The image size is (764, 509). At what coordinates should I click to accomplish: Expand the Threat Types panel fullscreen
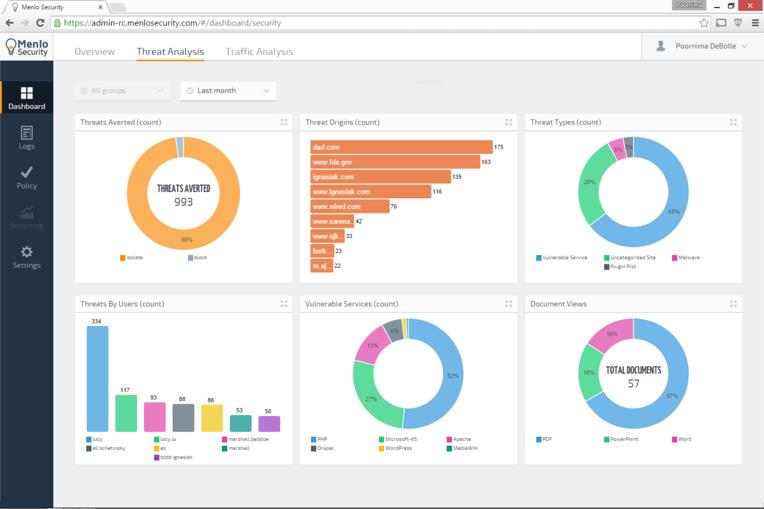coord(733,122)
